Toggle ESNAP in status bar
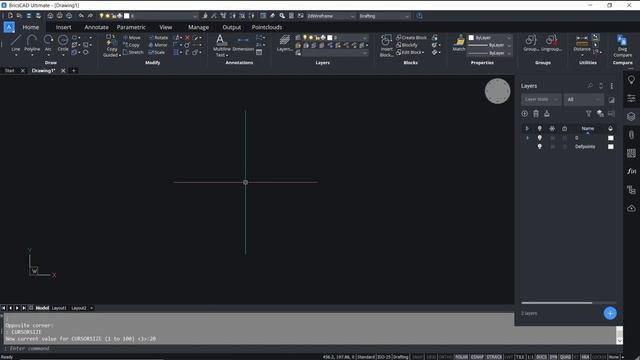Viewport: 640px width, 360px height. 477,357
